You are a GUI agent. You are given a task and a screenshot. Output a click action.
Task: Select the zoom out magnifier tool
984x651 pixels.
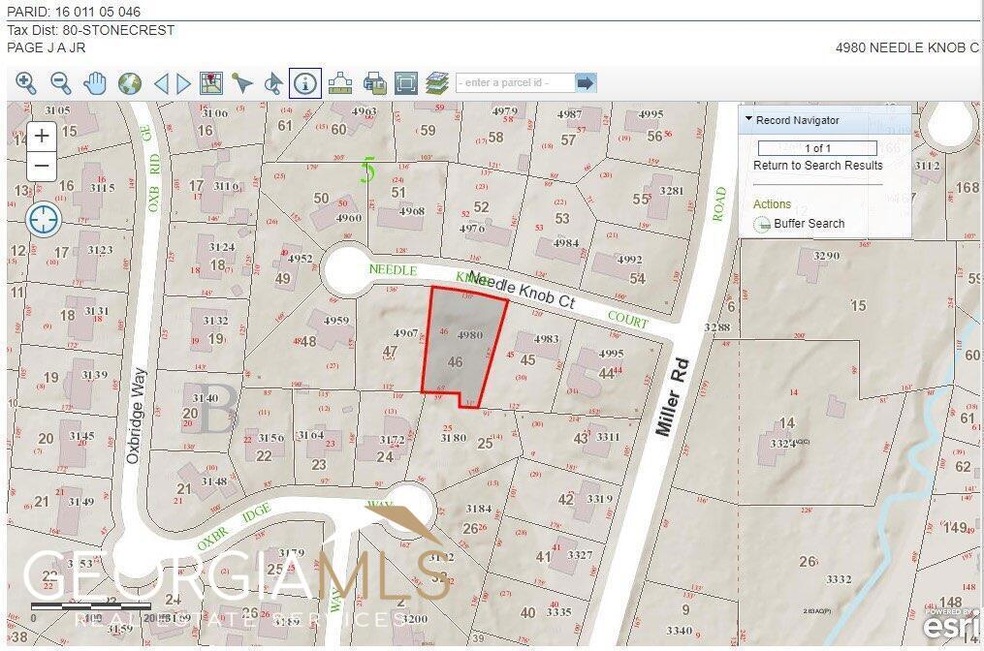[60, 83]
